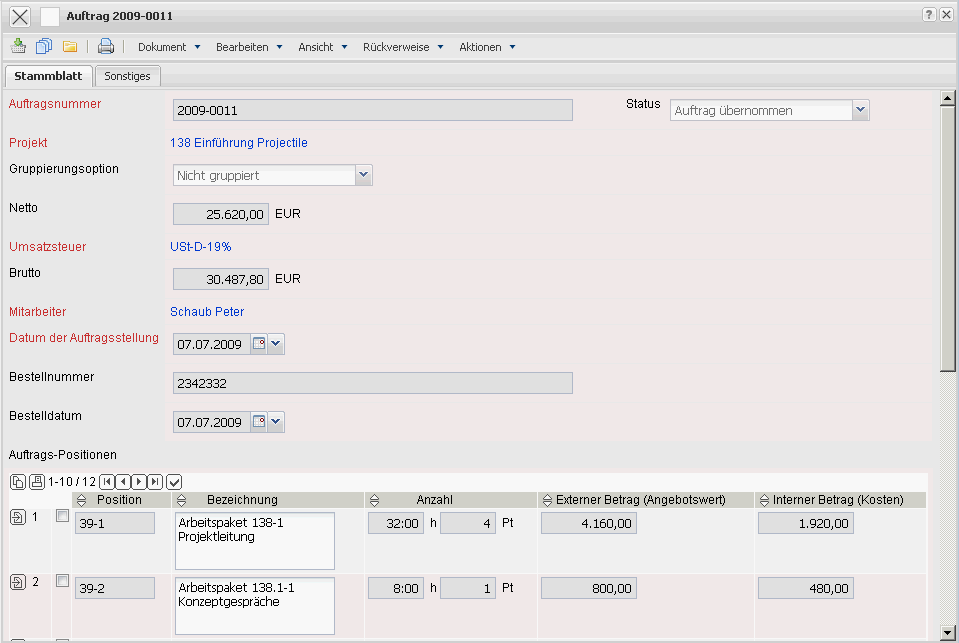The height and width of the screenshot is (643, 959).
Task: Switch to the Sonstiges tab
Action: click(128, 76)
